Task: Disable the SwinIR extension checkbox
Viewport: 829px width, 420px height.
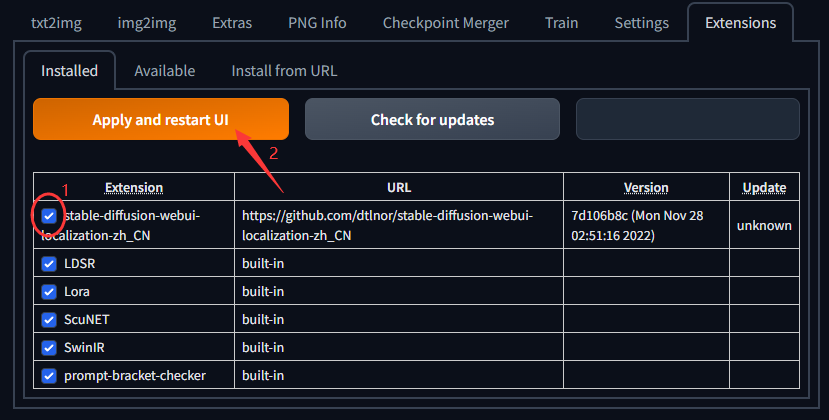Action: click(49, 347)
